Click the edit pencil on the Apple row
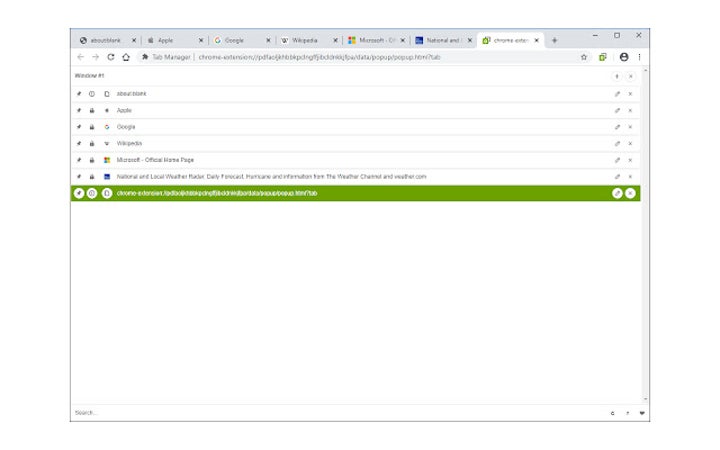The height and width of the screenshot is (450, 720). [x=617, y=110]
